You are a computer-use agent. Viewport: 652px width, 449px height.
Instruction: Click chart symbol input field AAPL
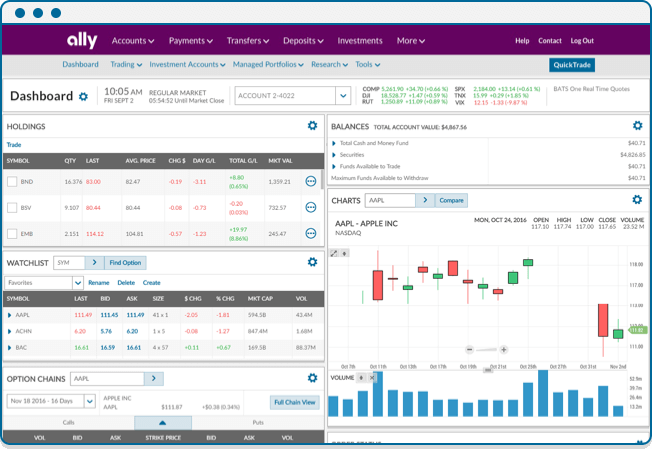[x=390, y=200]
